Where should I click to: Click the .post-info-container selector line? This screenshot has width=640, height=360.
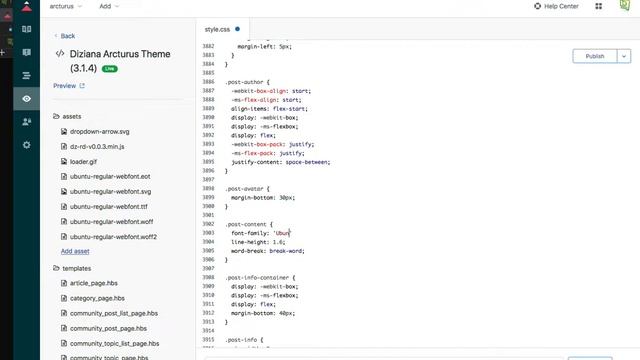tap(260, 278)
